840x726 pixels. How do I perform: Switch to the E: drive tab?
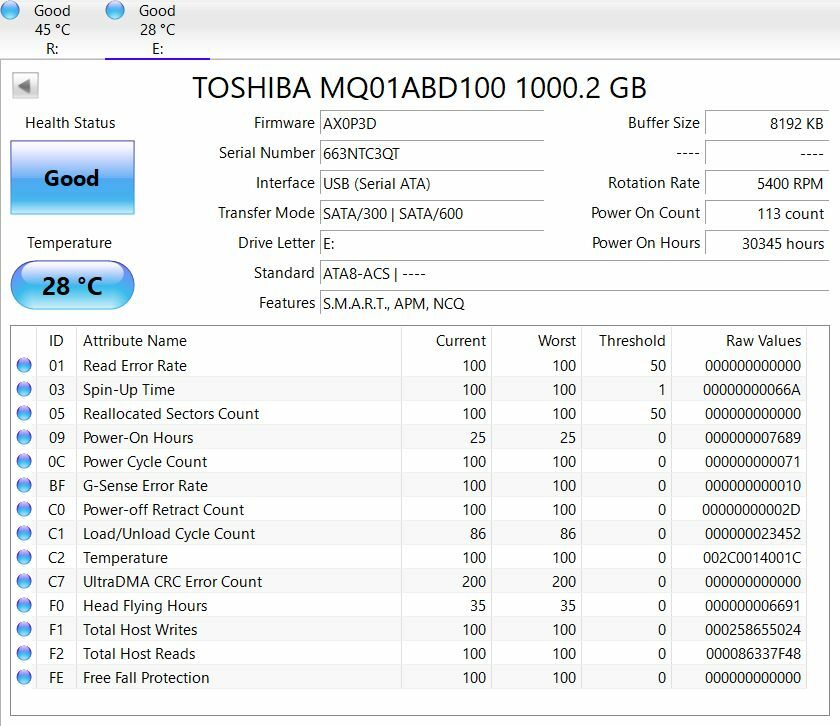[157, 30]
